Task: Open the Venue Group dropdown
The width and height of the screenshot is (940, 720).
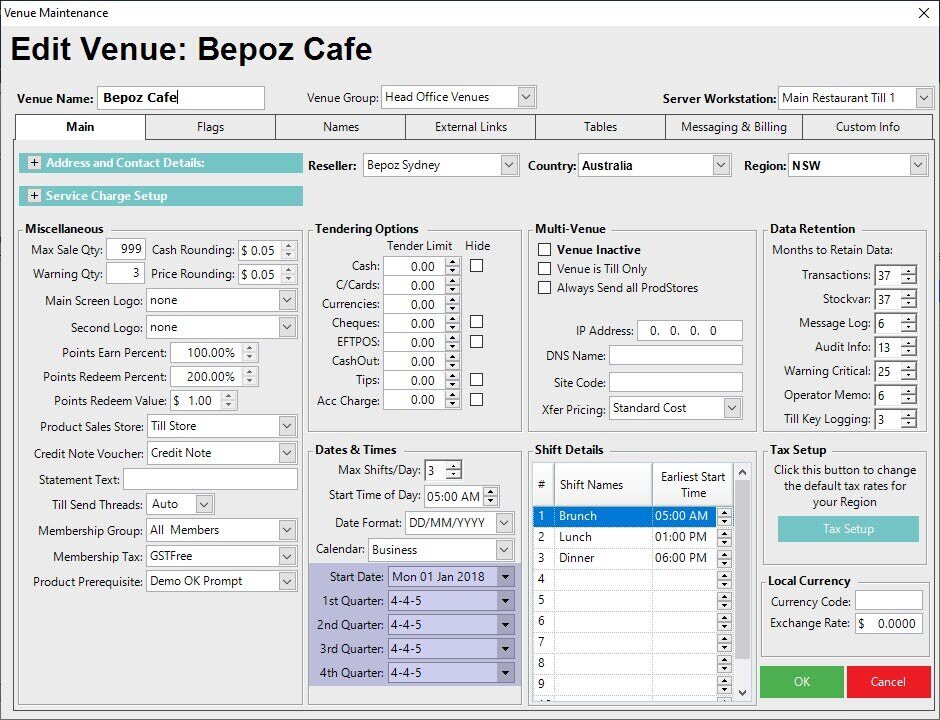Action: tap(526, 97)
